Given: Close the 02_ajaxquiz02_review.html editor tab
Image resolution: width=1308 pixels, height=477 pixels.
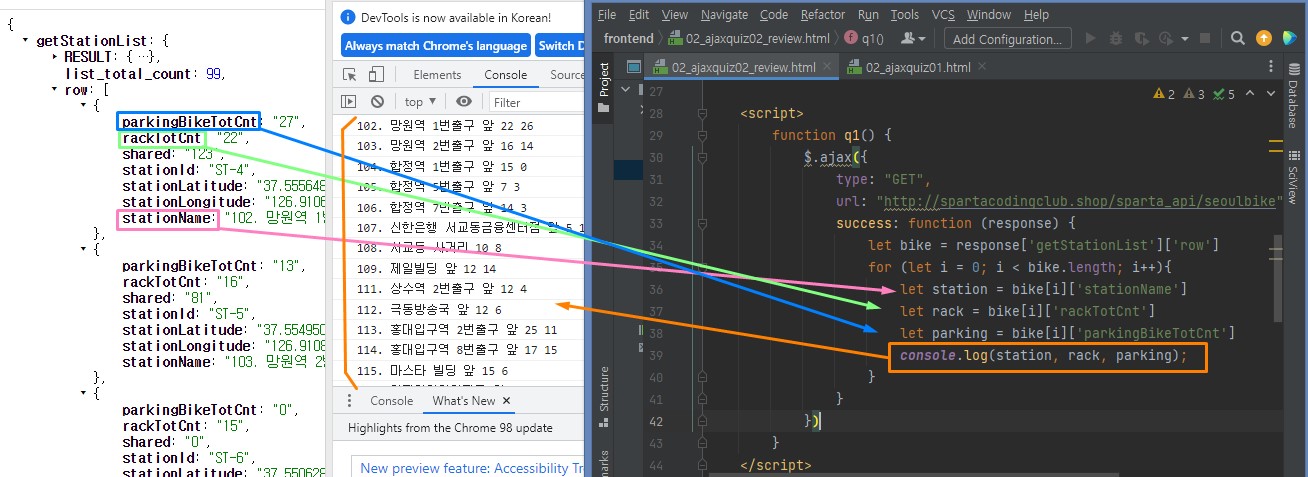Looking at the screenshot, I should click(825, 67).
